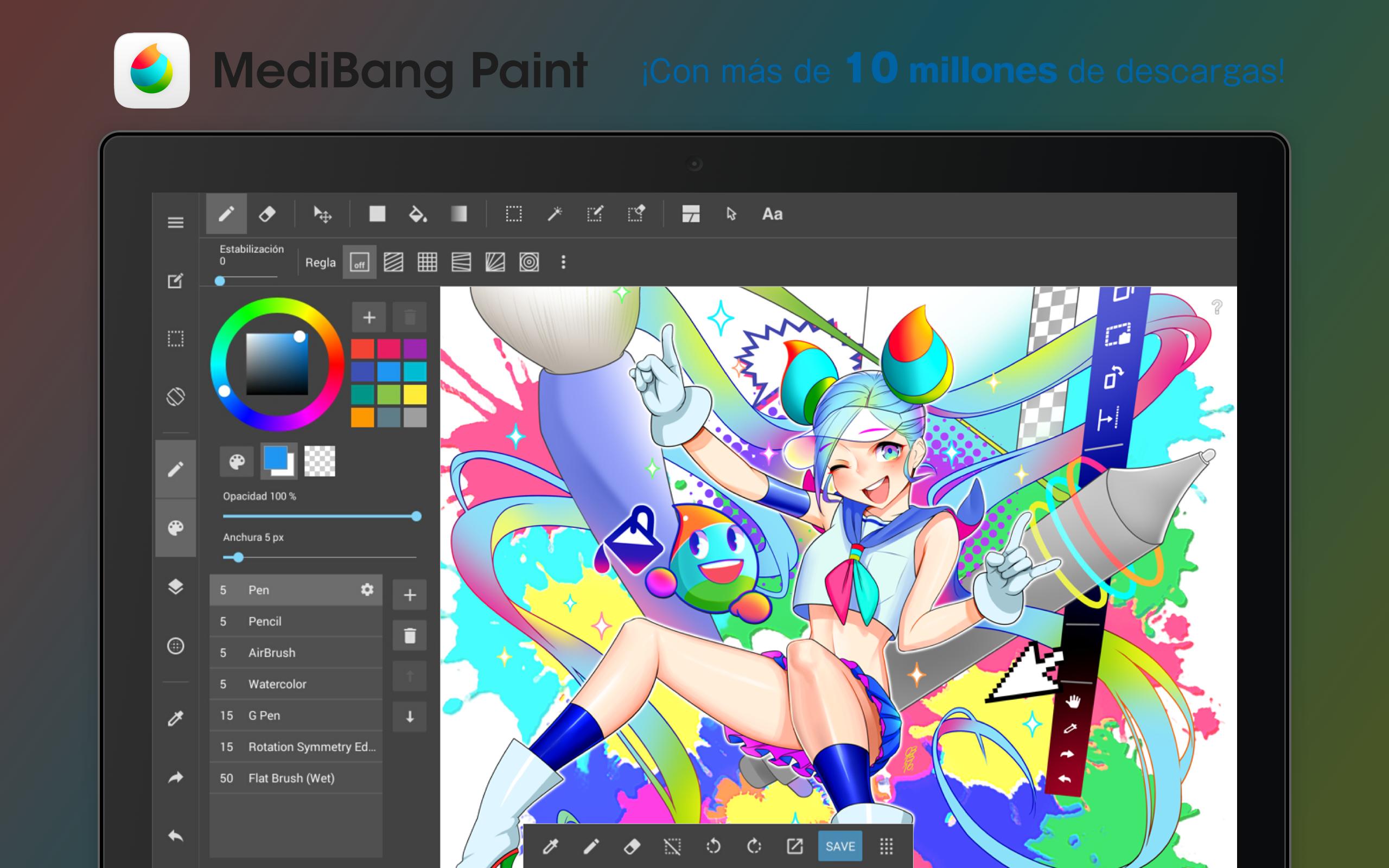Open the Layers panel from sidebar
Screen dimensions: 1389x868
point(176,586)
